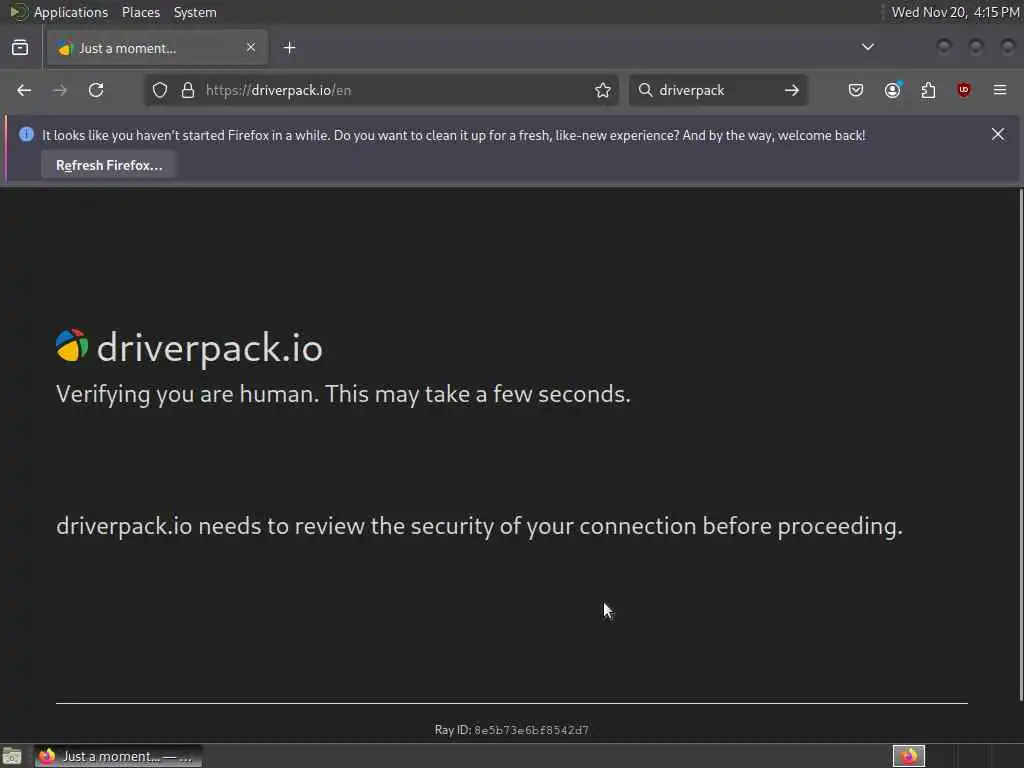This screenshot has height=768, width=1024.
Task: Open tracking protection shield icon
Action: 160,90
